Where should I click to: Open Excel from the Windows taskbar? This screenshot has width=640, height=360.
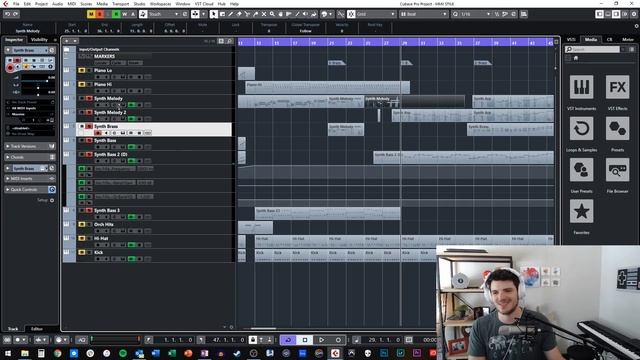point(172,353)
